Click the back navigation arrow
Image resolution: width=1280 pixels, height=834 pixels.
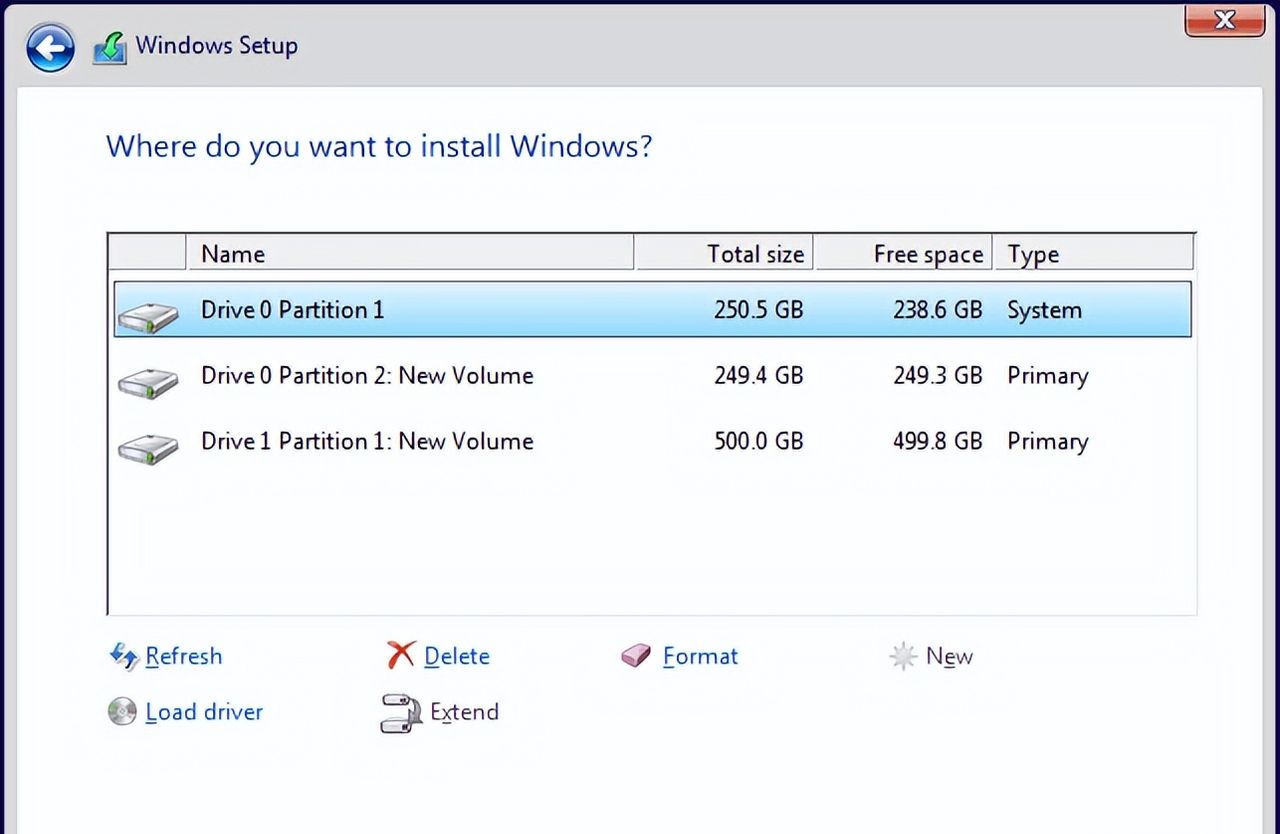[x=49, y=47]
